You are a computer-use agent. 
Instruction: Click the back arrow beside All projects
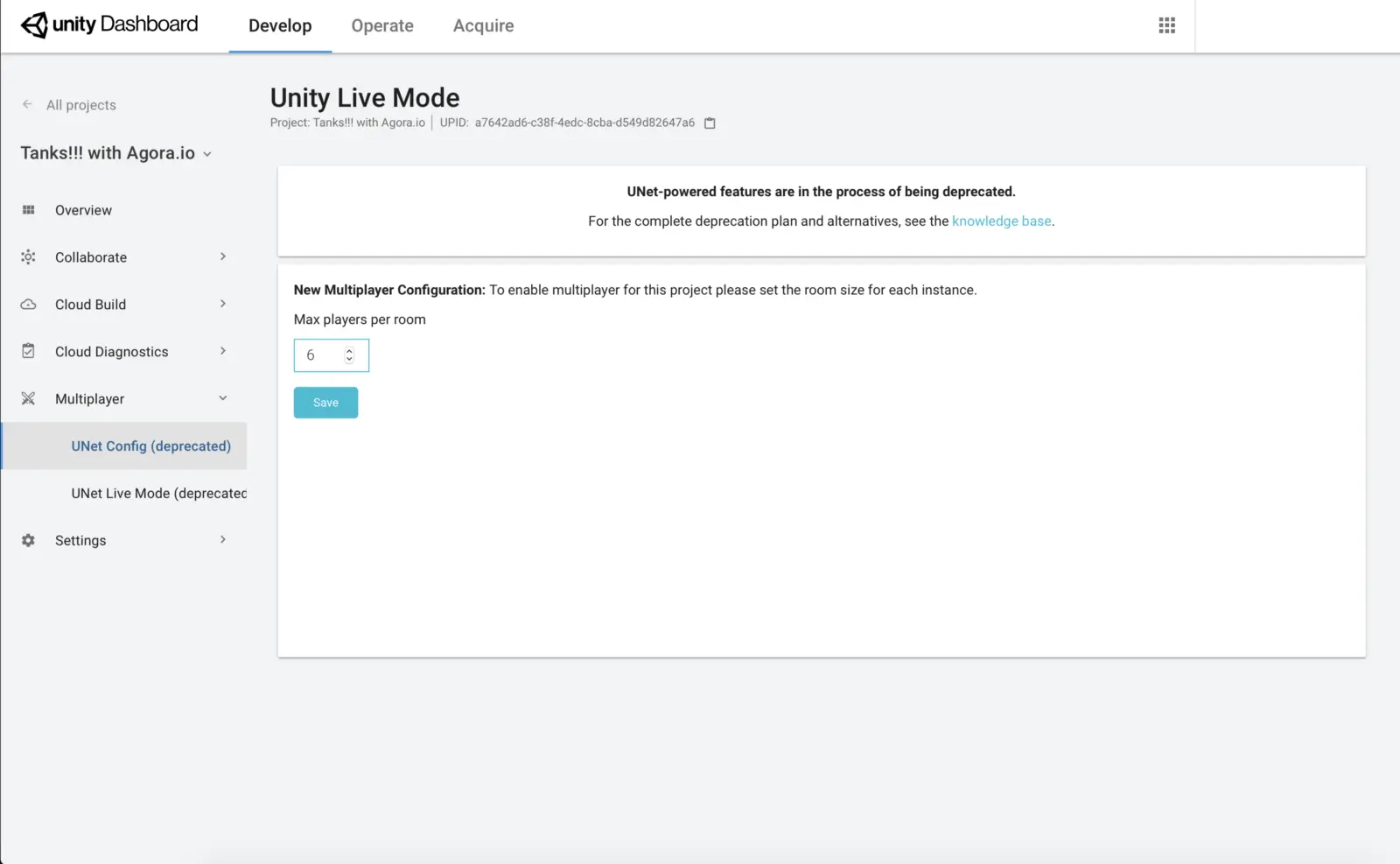coord(27,104)
